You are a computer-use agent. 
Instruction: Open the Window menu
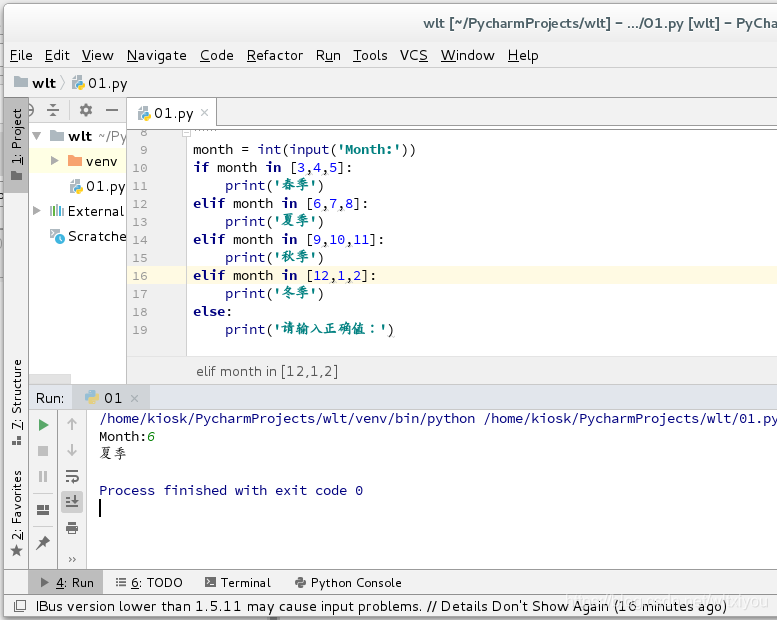pyautogui.click(x=467, y=55)
